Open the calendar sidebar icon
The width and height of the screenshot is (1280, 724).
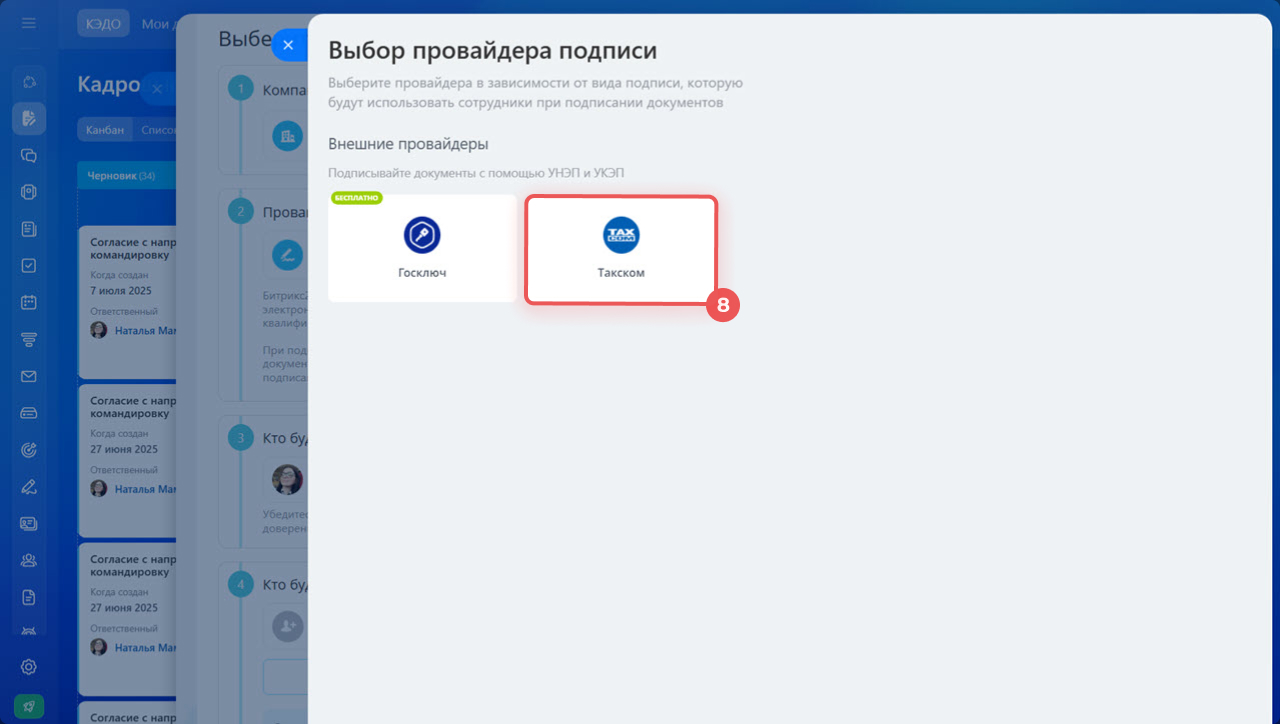(x=29, y=303)
